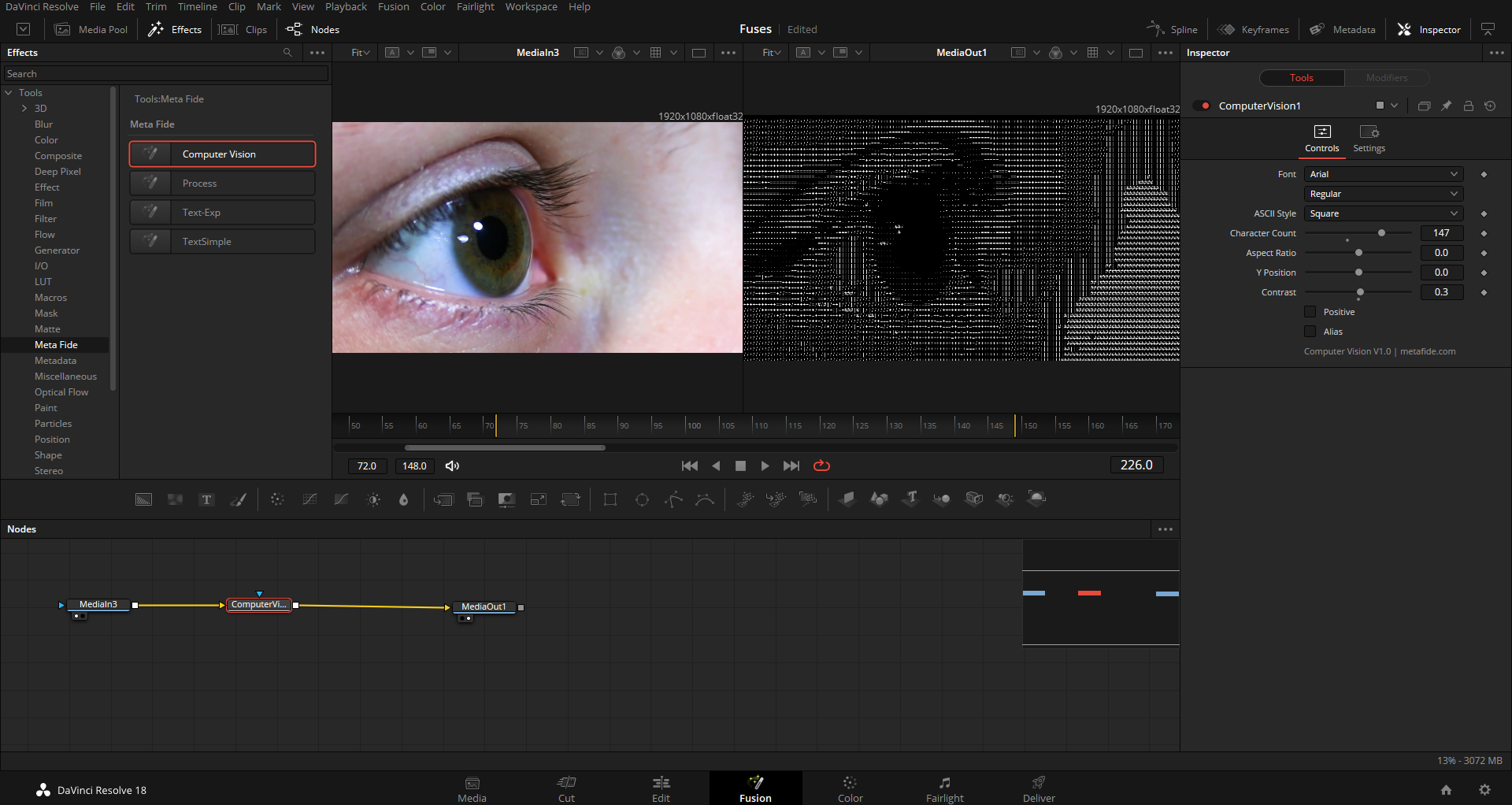Select the Process fuse
1512x805 pixels.
click(x=222, y=184)
